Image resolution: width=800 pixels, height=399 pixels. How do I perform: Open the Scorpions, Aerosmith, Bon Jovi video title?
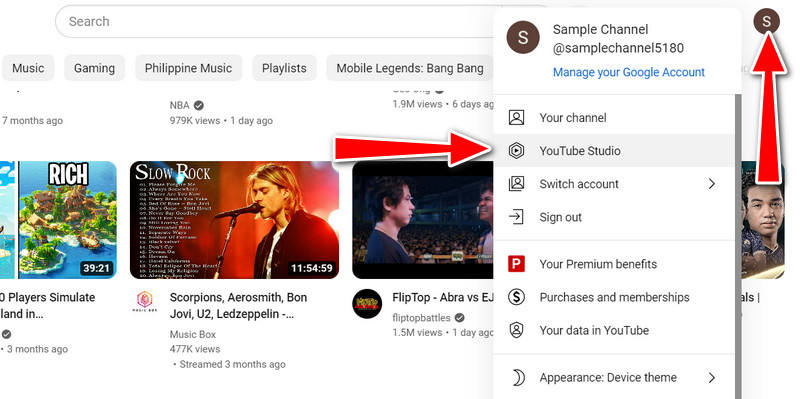238,306
